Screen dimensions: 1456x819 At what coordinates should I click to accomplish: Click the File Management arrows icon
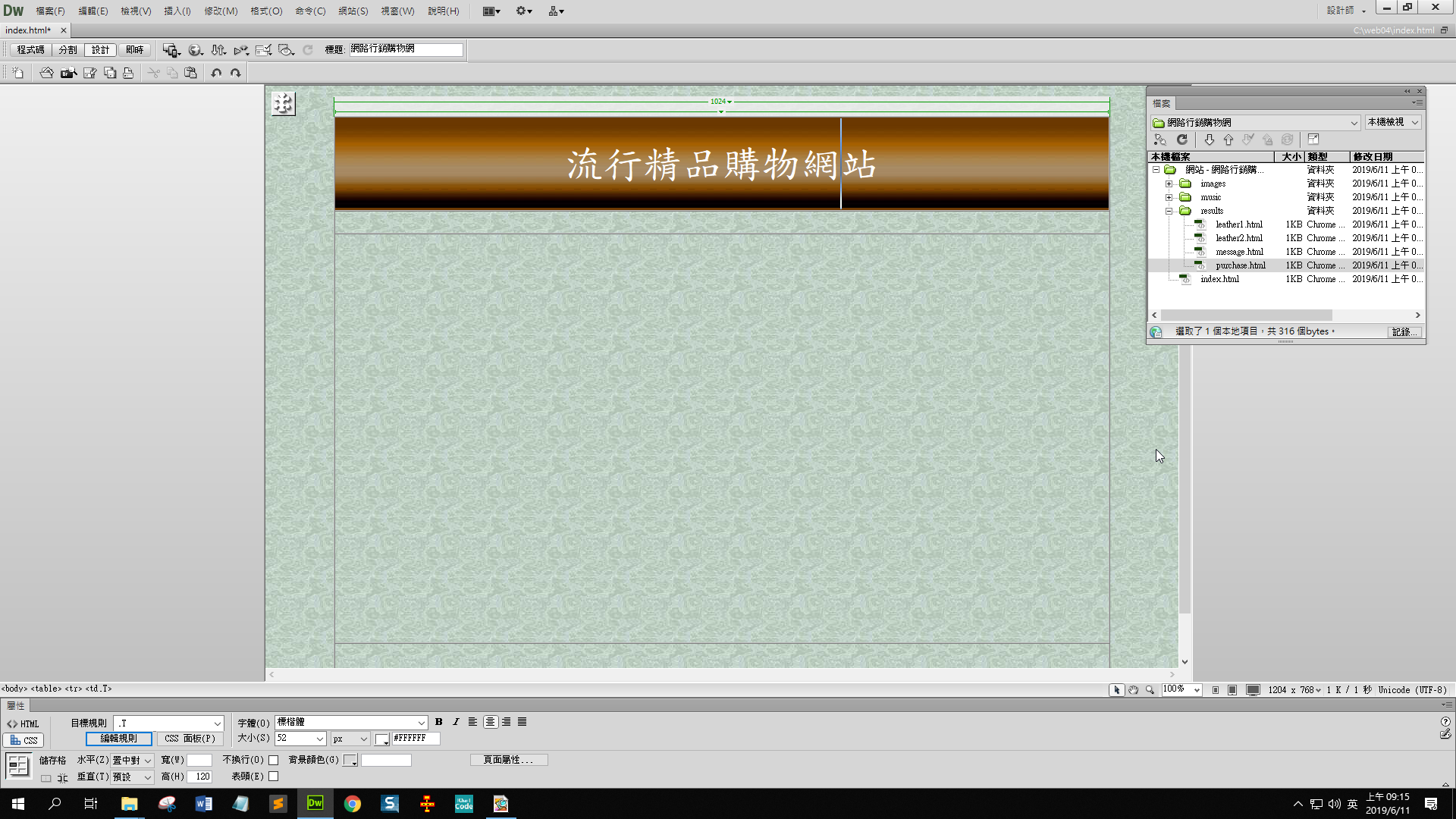[x=218, y=50]
